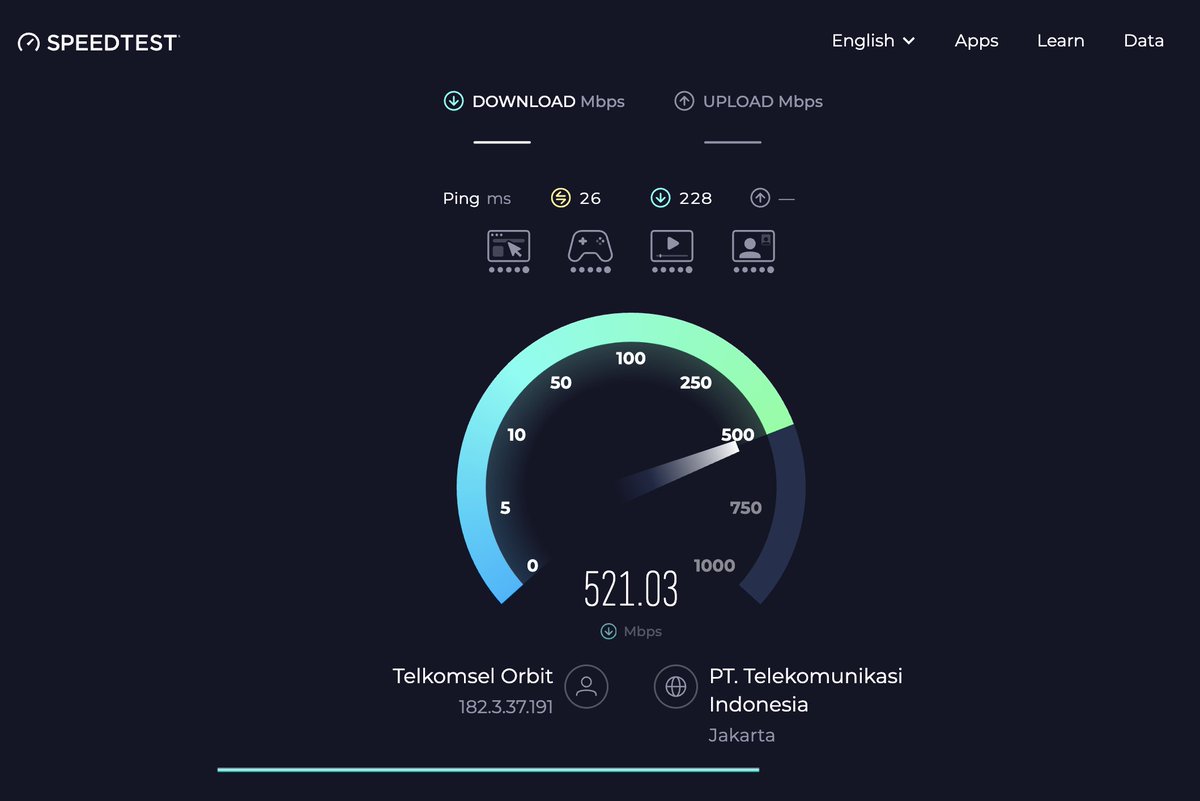
Task: Click the 500 mark on the gauge
Action: click(x=738, y=434)
